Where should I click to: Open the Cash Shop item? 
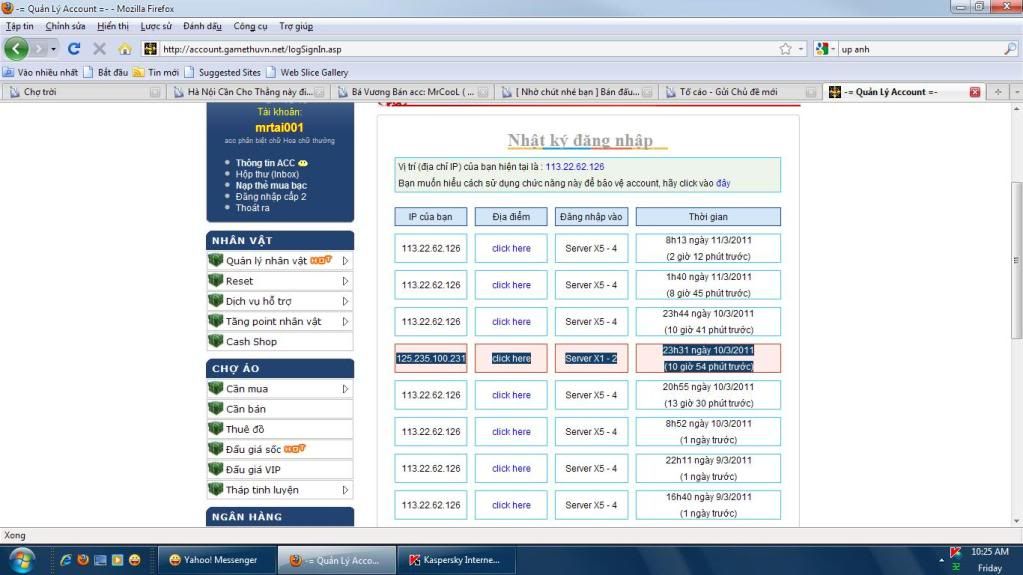tap(280, 341)
